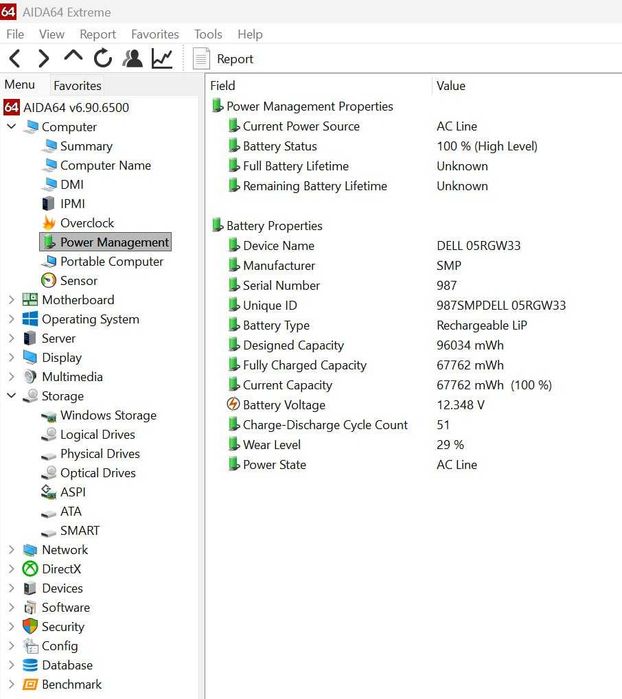The image size is (622, 699).
Task: Collapse the Storage tree node
Action: (x=12, y=396)
